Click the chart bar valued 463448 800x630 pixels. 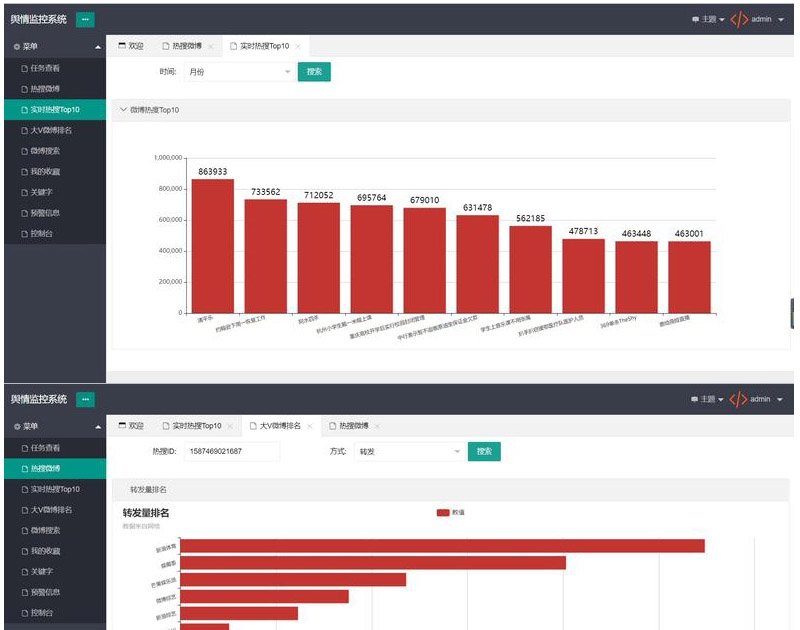click(x=637, y=277)
